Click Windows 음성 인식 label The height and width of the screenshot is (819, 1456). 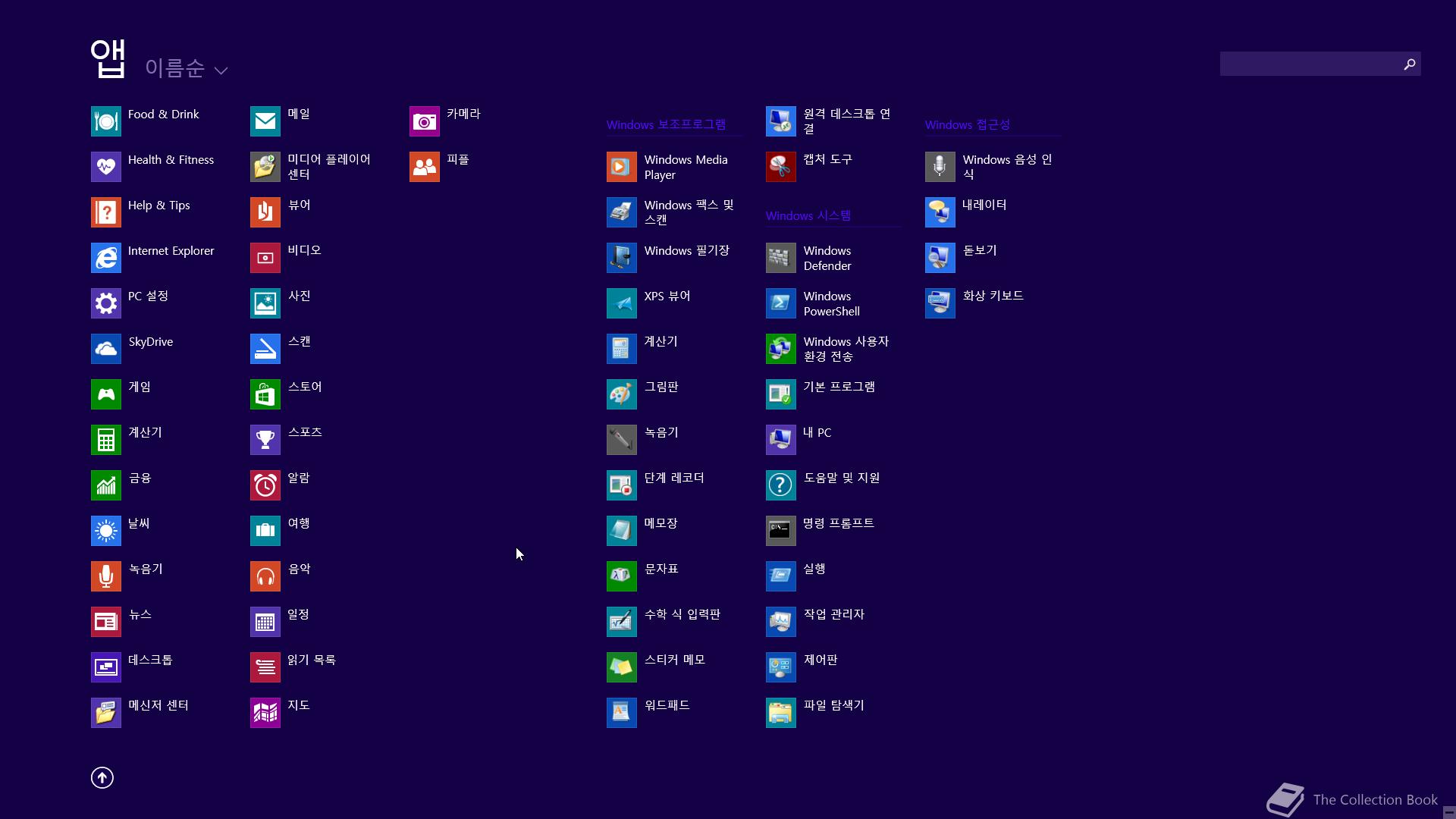click(x=1007, y=166)
